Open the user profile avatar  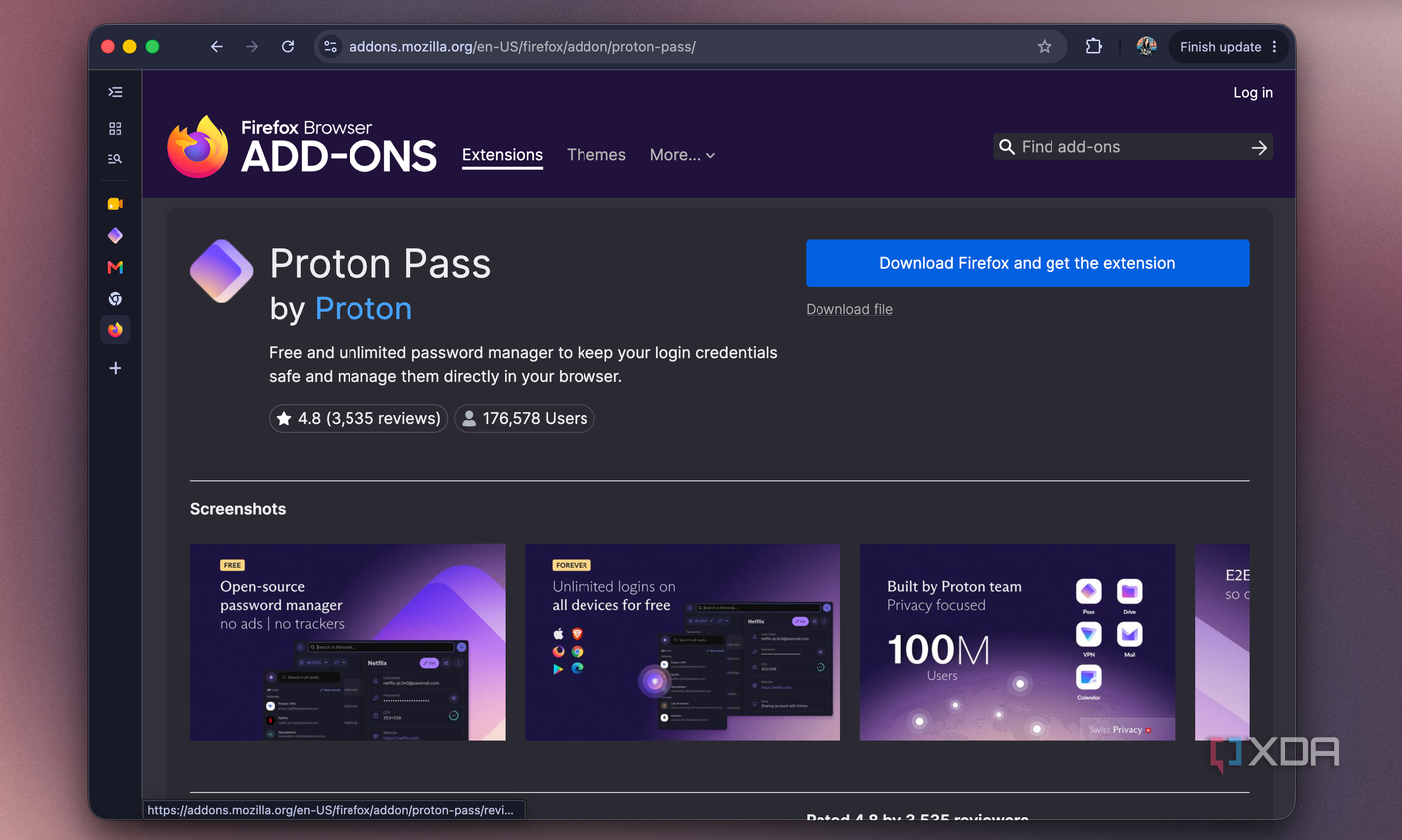point(1146,46)
